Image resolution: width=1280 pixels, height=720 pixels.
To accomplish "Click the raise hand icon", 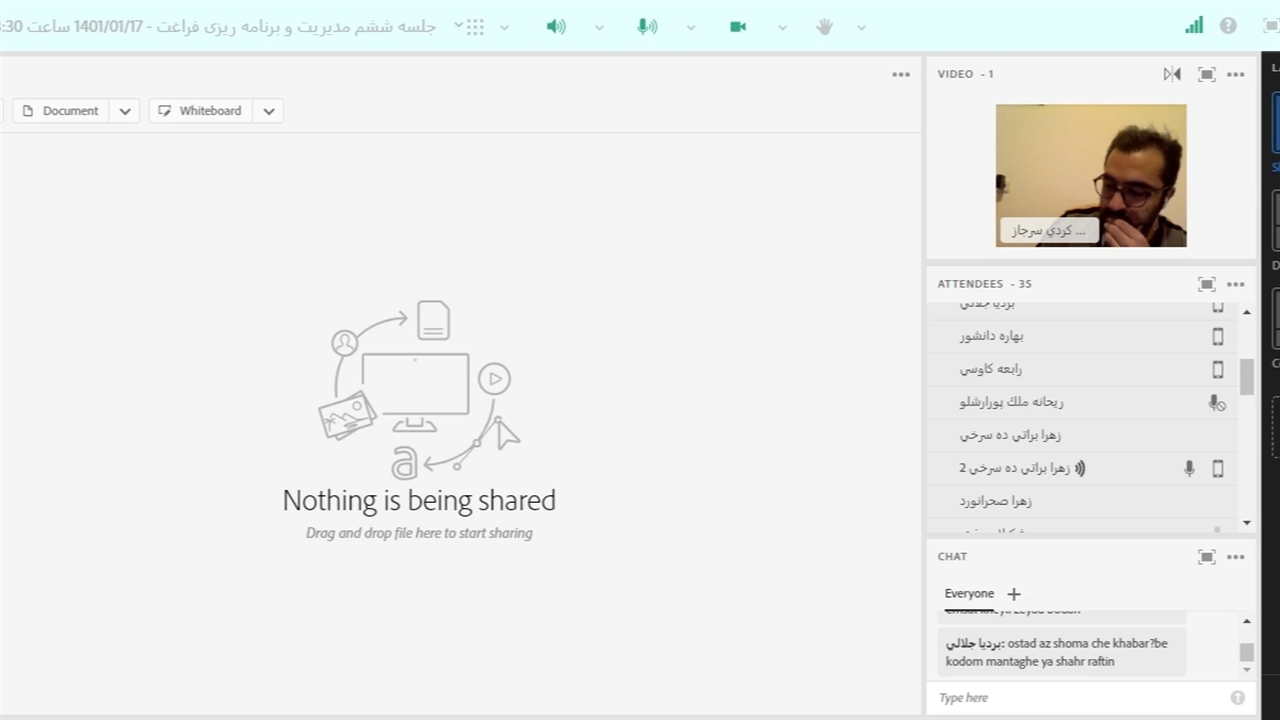I will 824,27.
